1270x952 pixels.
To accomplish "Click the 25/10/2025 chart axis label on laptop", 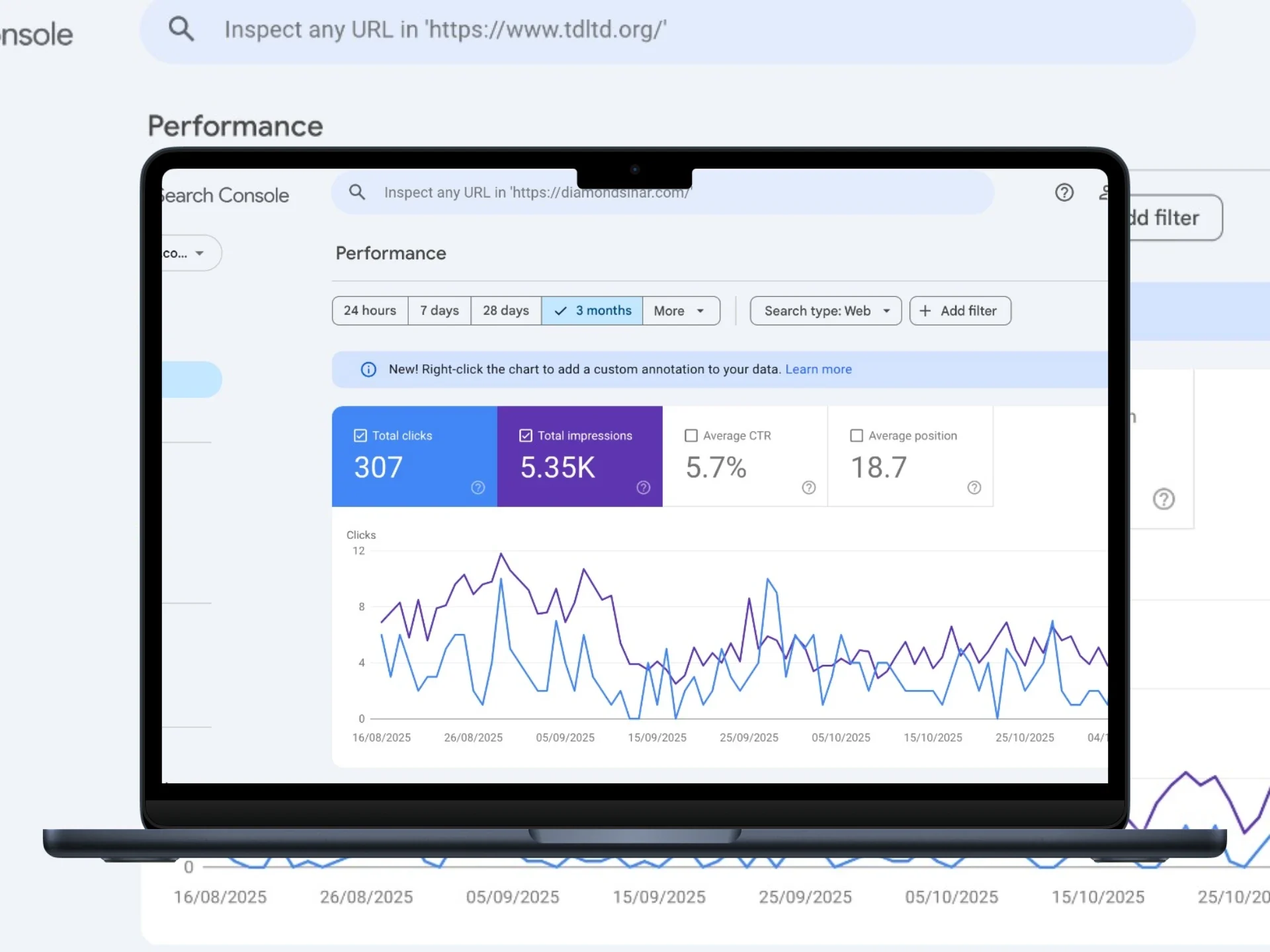I will click(1025, 738).
